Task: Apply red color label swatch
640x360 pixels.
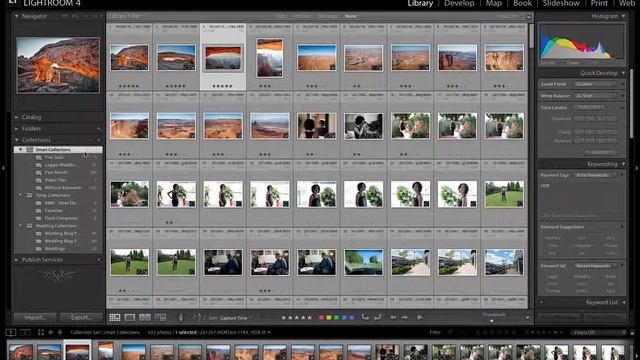Action: pyautogui.click(x=321, y=318)
